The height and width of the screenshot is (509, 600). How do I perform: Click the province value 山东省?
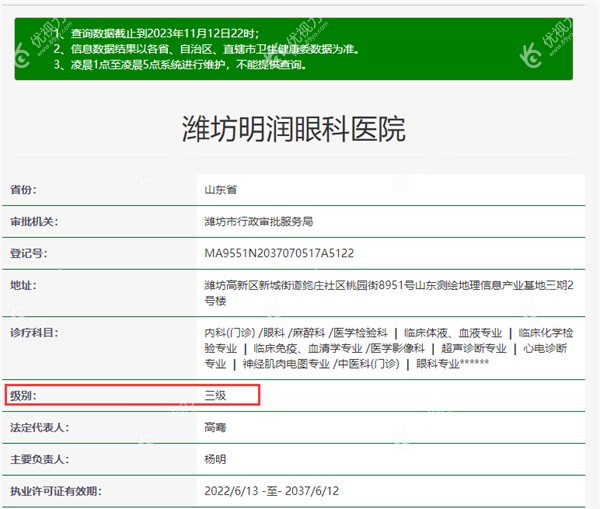tap(221, 189)
